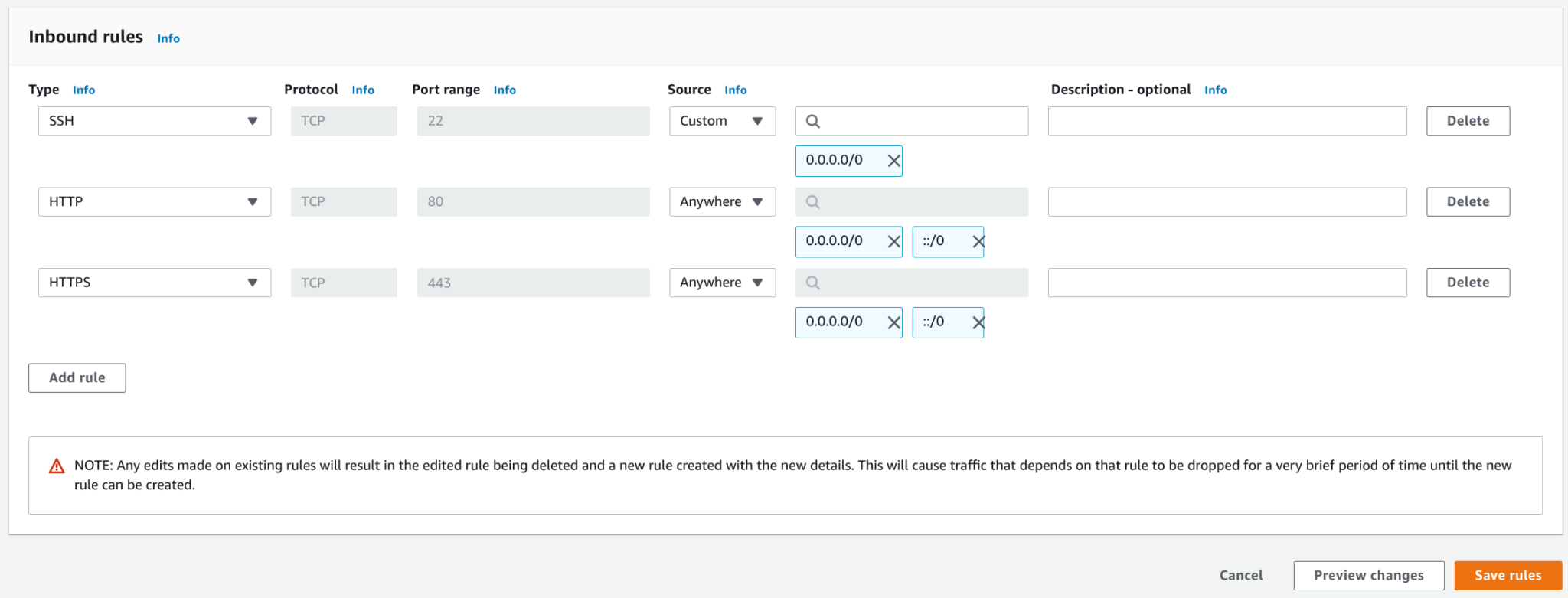Click search icon in SSH source field

tap(813, 121)
